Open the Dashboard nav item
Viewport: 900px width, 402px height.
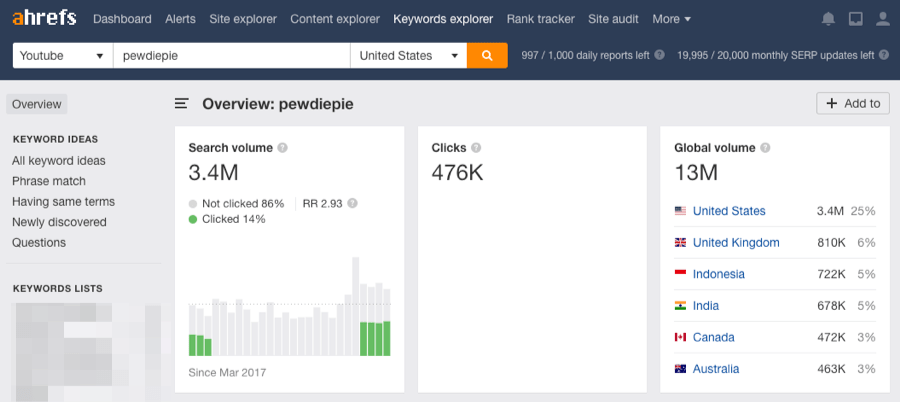pyautogui.click(x=122, y=19)
